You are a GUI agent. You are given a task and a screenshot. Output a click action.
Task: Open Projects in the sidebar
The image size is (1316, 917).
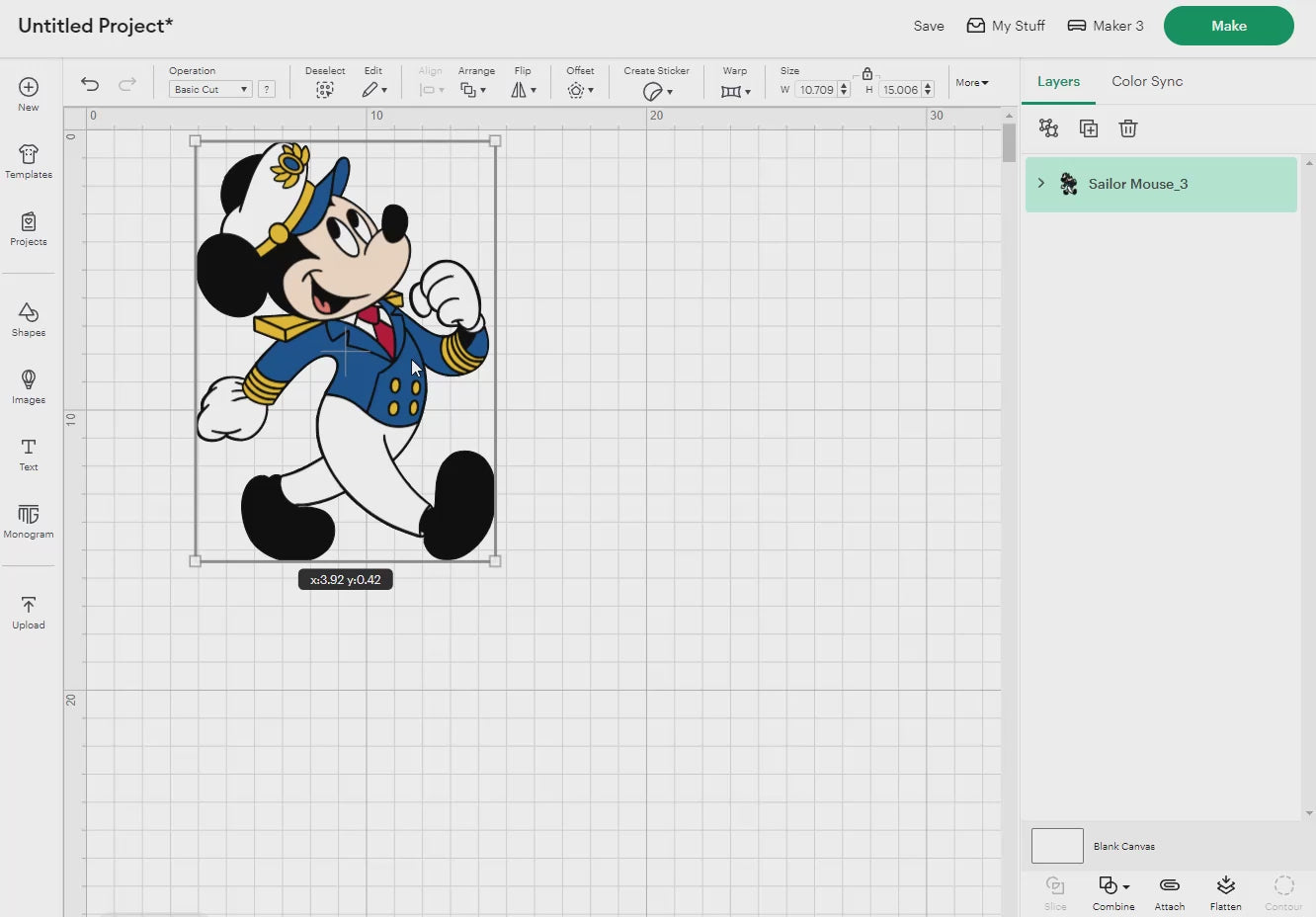[x=29, y=229]
